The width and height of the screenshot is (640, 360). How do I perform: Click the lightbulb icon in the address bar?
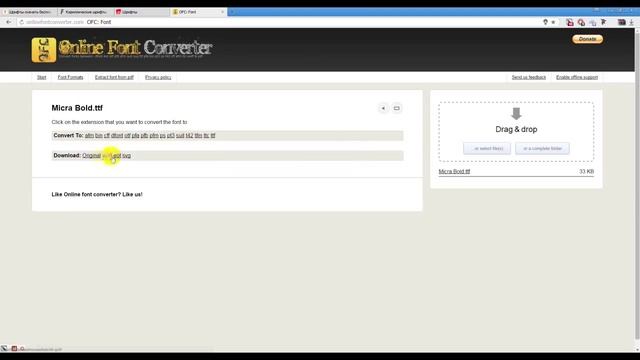click(545, 22)
